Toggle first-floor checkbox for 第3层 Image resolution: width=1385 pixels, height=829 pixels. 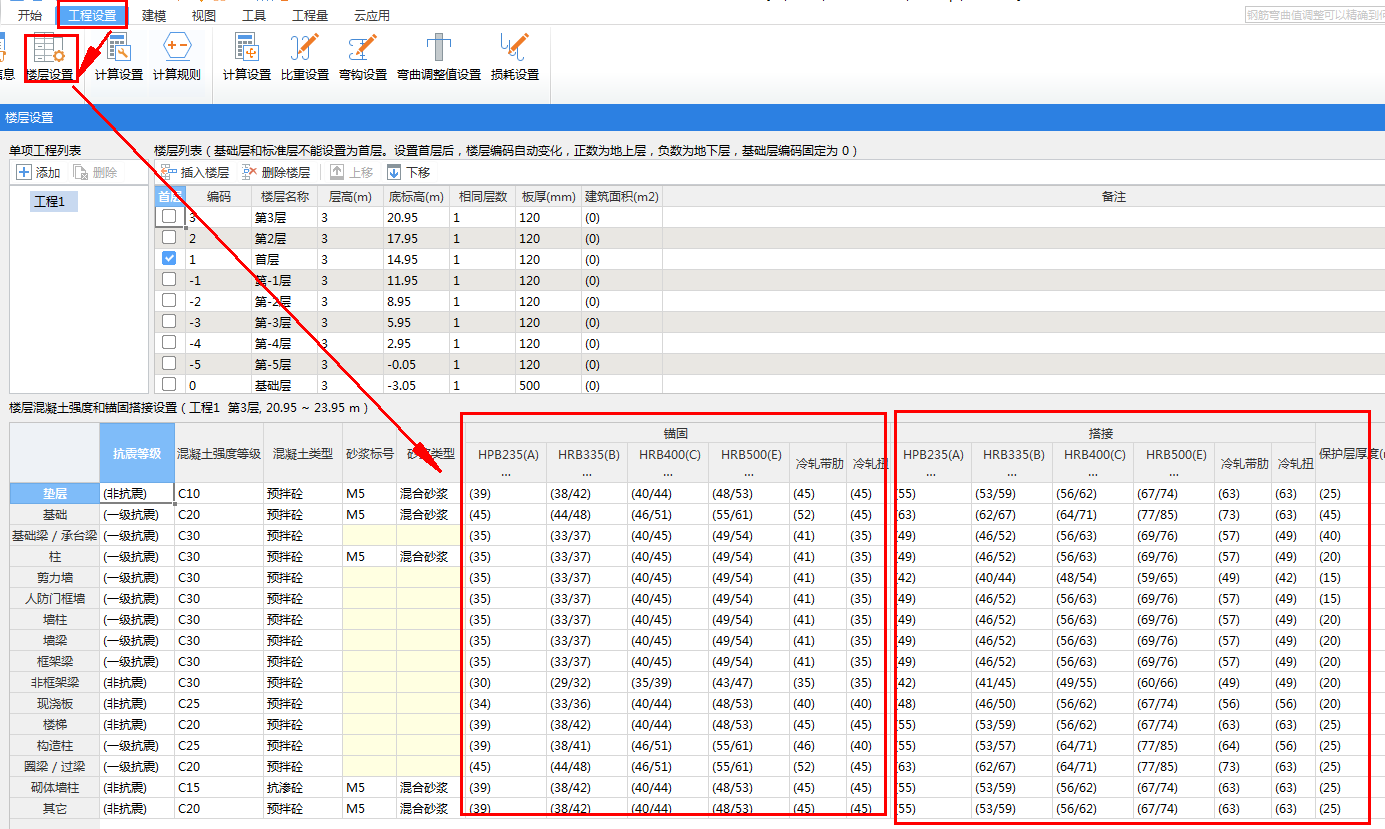[169, 216]
